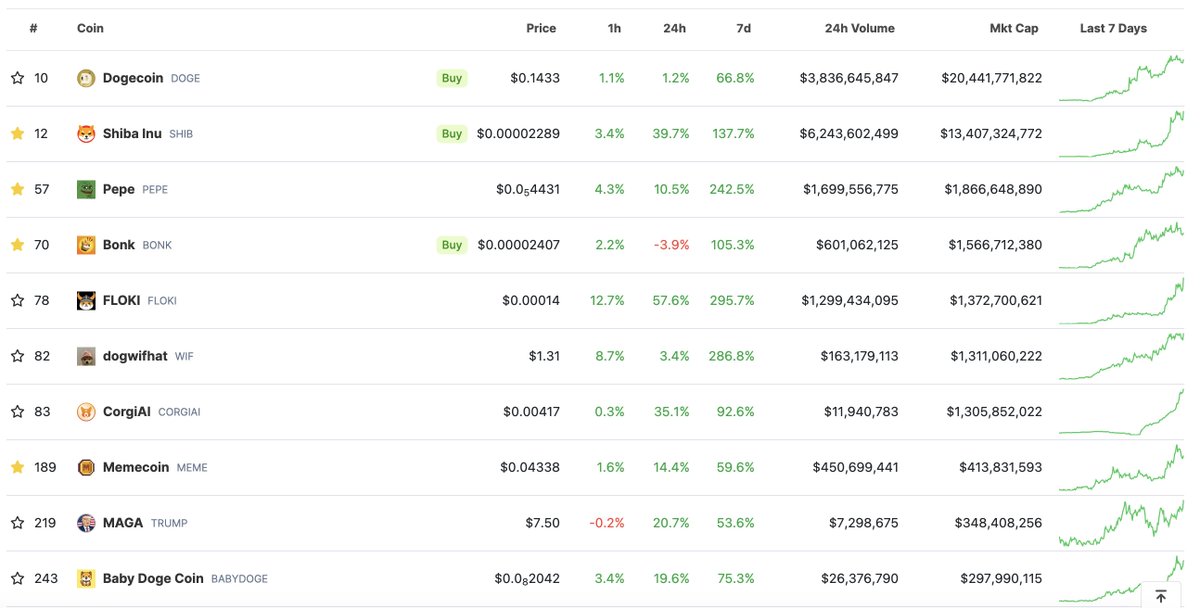Image resolution: width=1200 pixels, height=608 pixels.
Task: Sort by Mkt Cap column header
Action: click(1014, 28)
